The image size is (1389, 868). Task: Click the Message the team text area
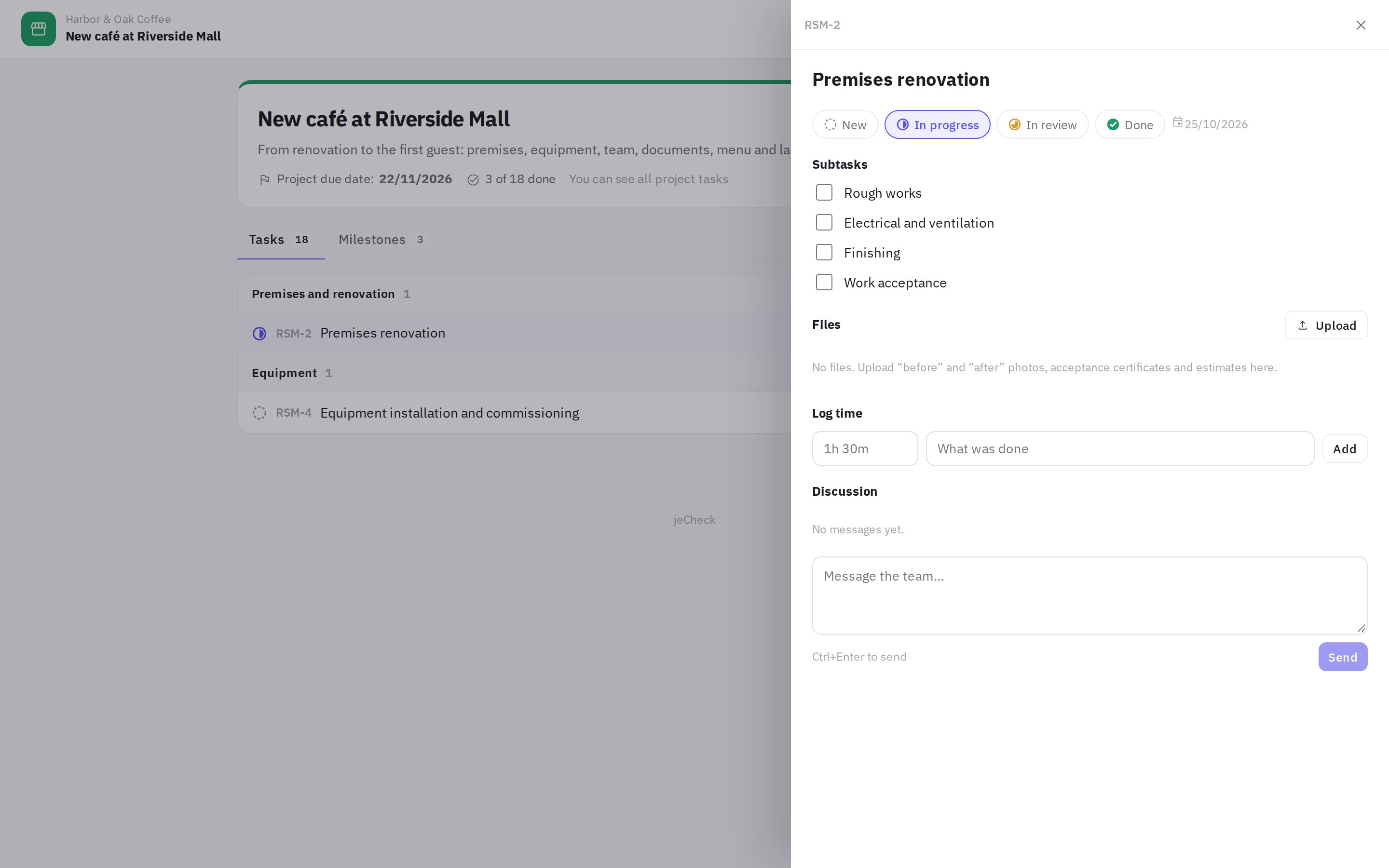coord(1089,596)
